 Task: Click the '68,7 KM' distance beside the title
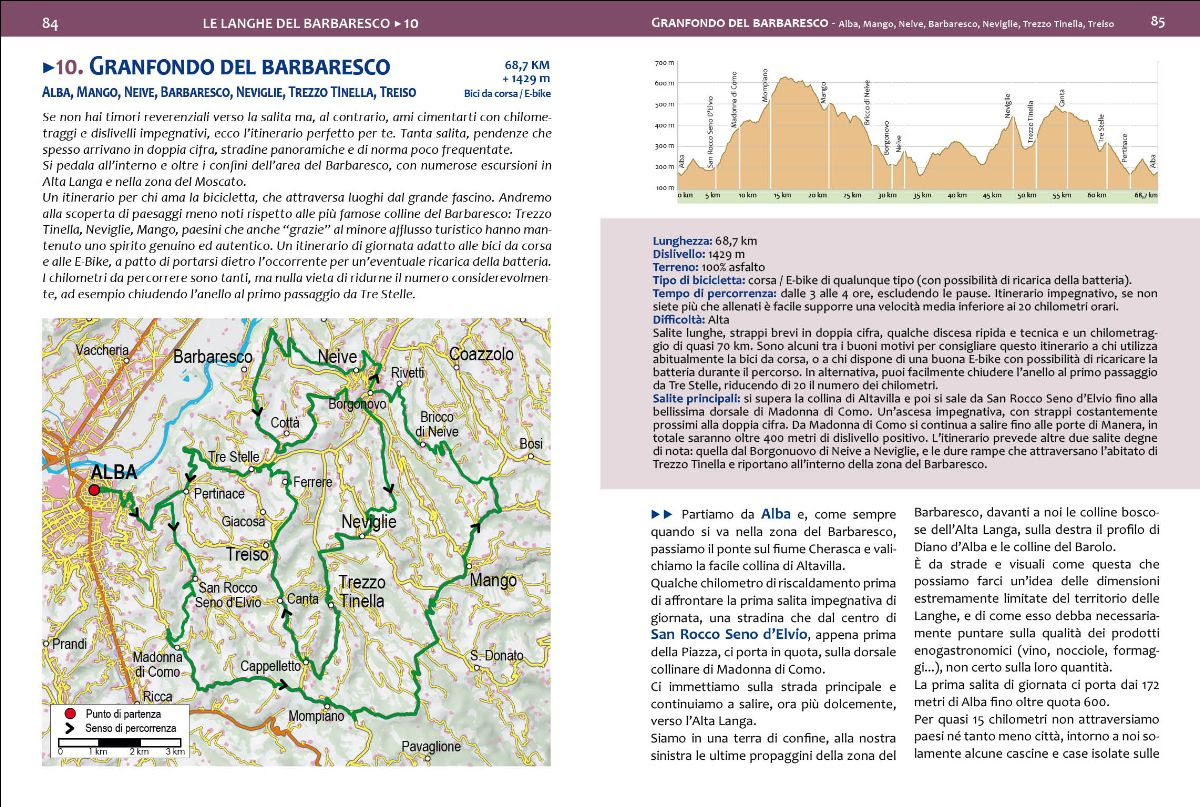point(527,66)
